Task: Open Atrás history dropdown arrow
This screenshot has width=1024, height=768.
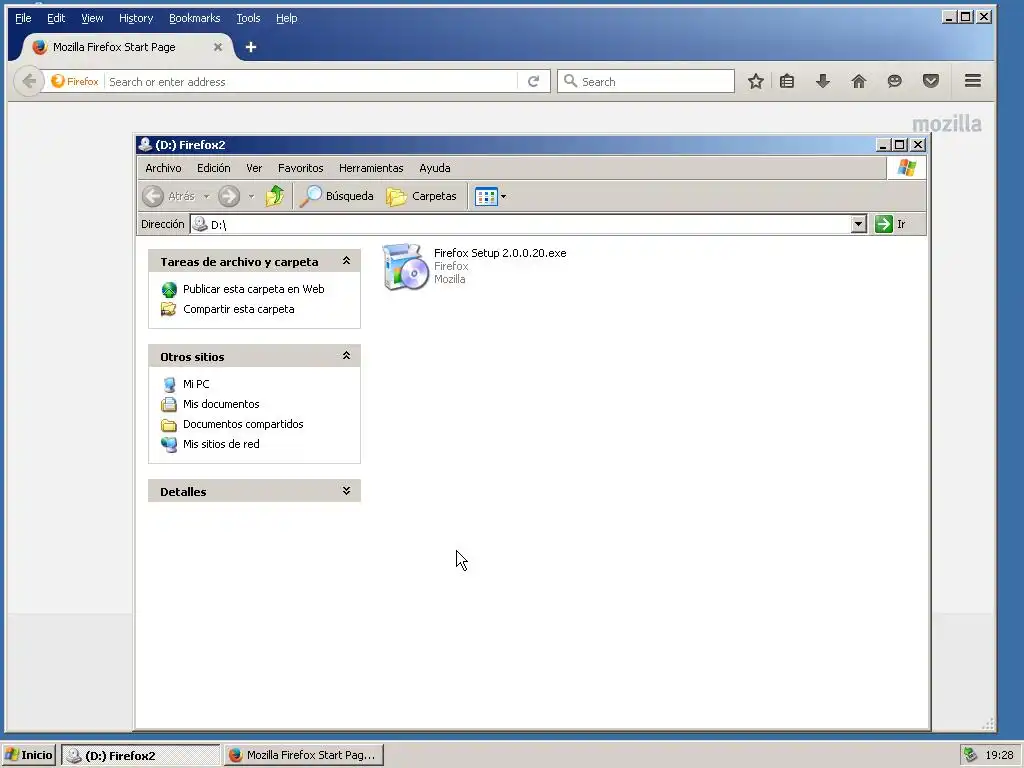Action: point(206,196)
